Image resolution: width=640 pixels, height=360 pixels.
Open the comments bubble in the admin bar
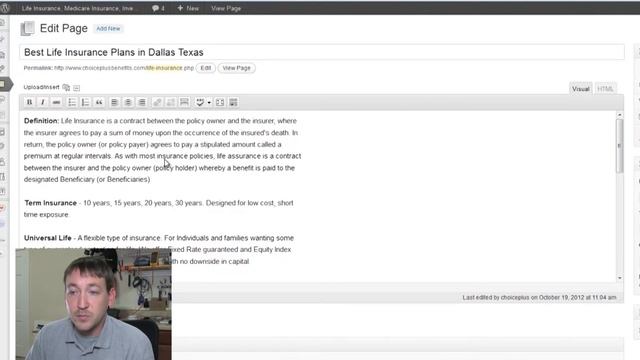click(x=158, y=8)
